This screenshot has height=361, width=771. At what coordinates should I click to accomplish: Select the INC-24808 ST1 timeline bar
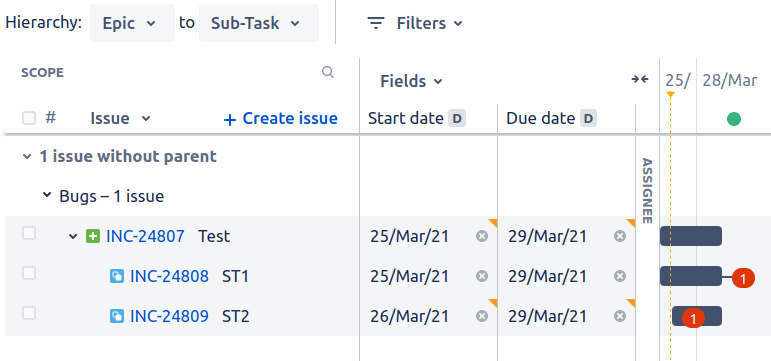[691, 276]
